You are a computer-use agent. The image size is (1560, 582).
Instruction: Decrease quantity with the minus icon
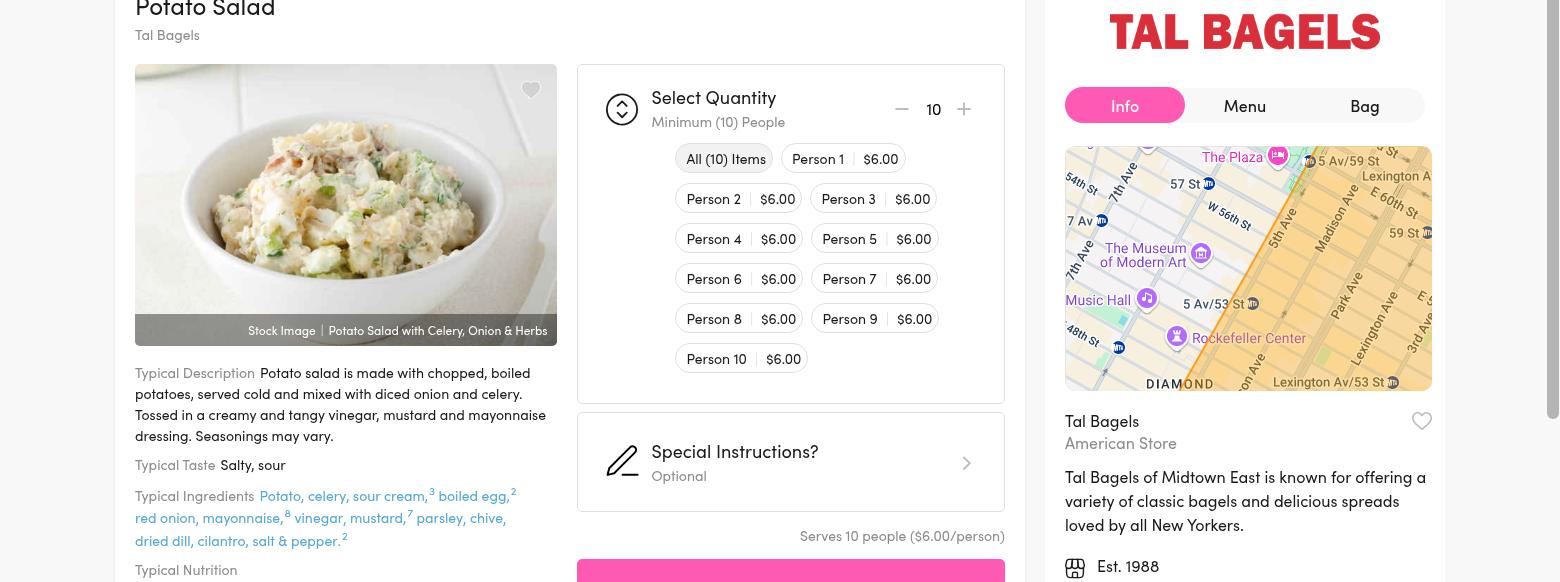(902, 109)
